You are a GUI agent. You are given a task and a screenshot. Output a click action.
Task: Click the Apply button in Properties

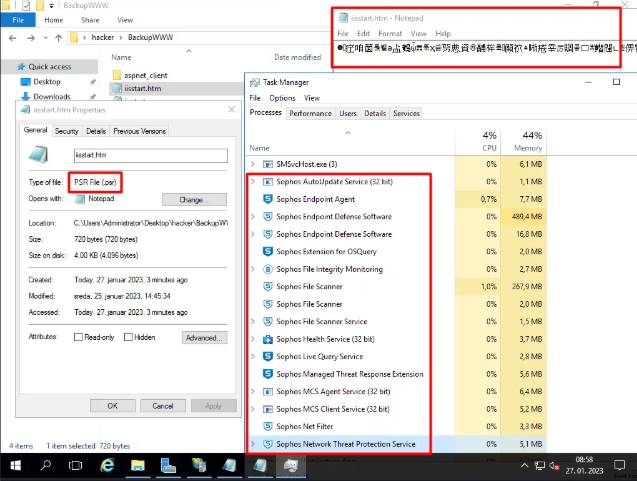[213, 405]
